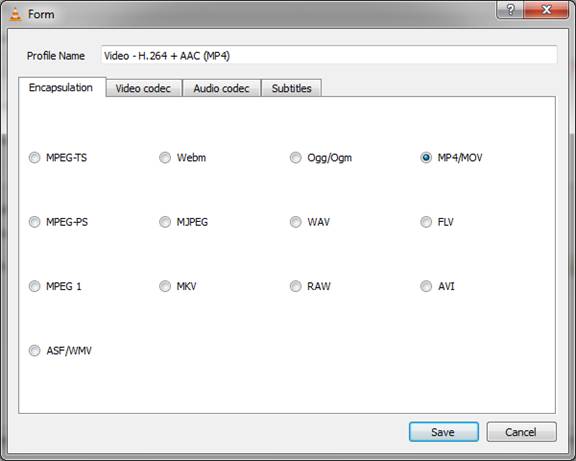
Task: Switch to the Video codec tab
Action: click(144, 88)
